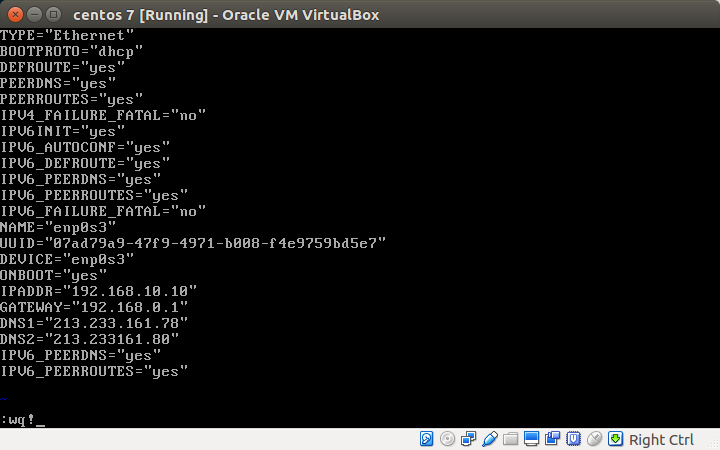The image size is (720, 450).
Task: Open the USB devices indicator
Action: coord(490,439)
